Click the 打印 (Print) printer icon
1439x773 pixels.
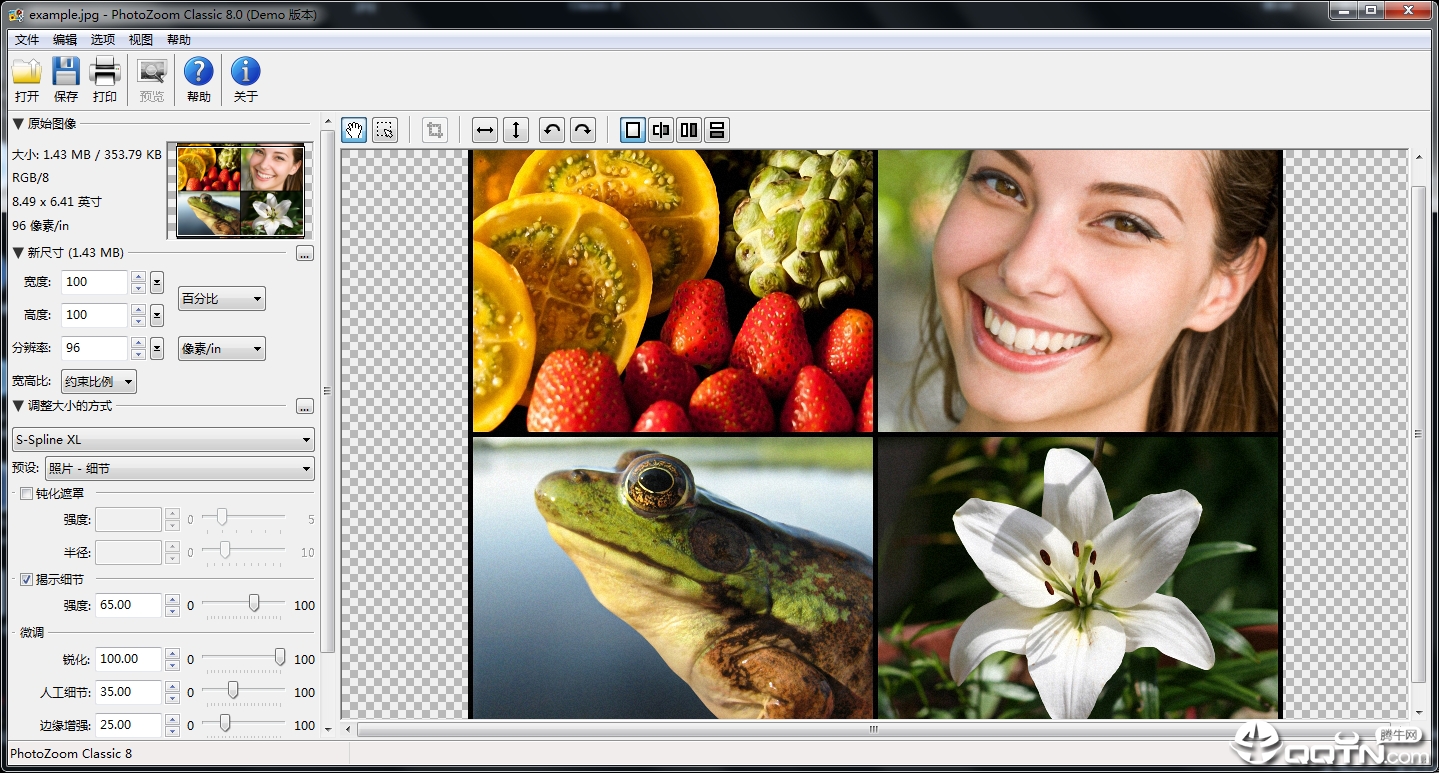[105, 71]
